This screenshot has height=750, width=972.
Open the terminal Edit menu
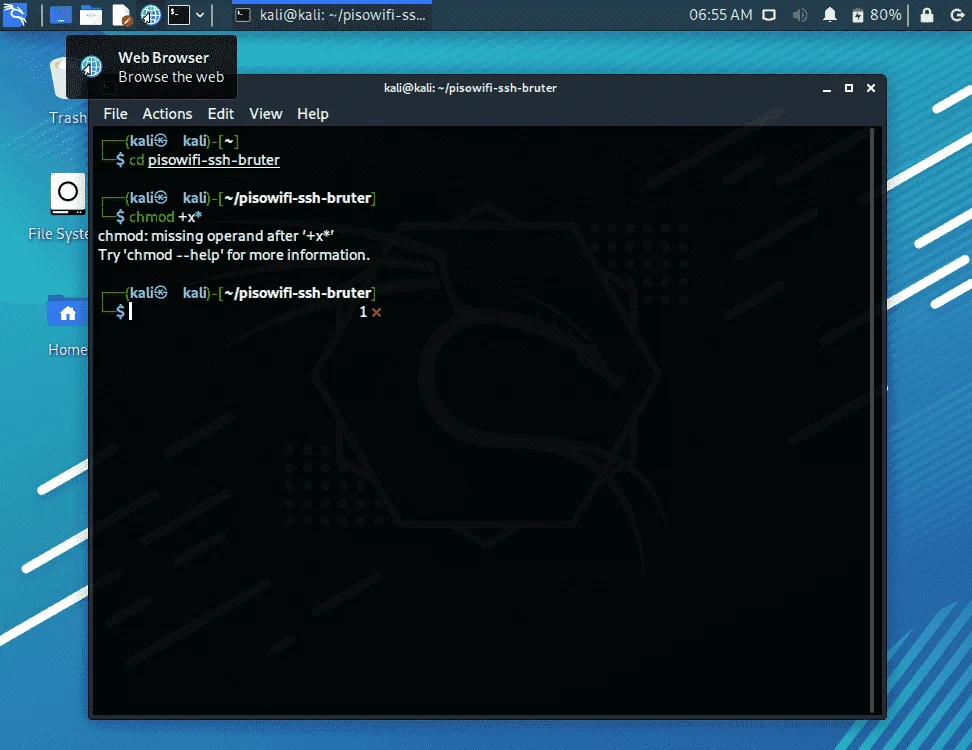[x=221, y=114]
